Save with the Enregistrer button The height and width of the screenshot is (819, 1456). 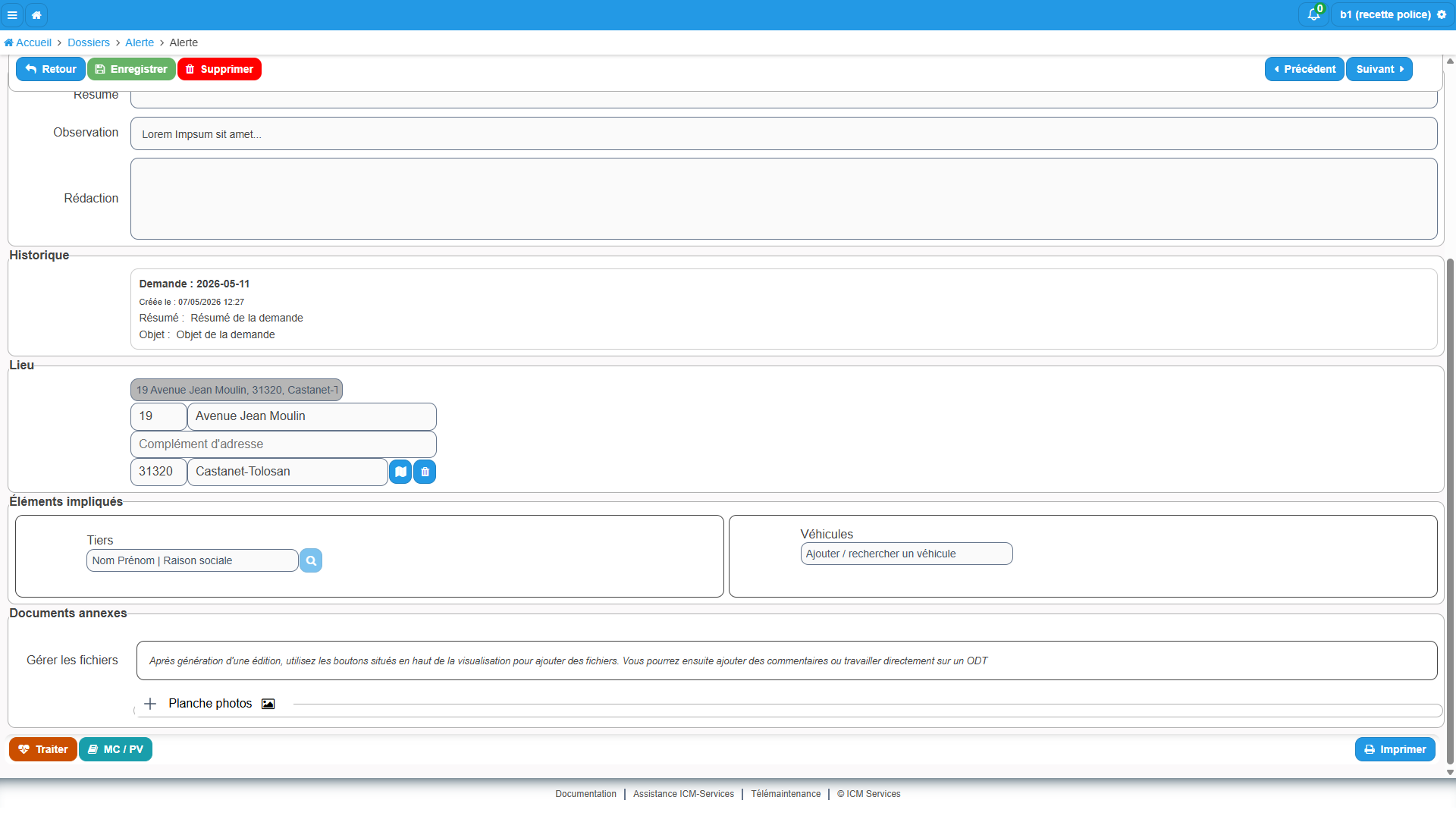coord(131,69)
